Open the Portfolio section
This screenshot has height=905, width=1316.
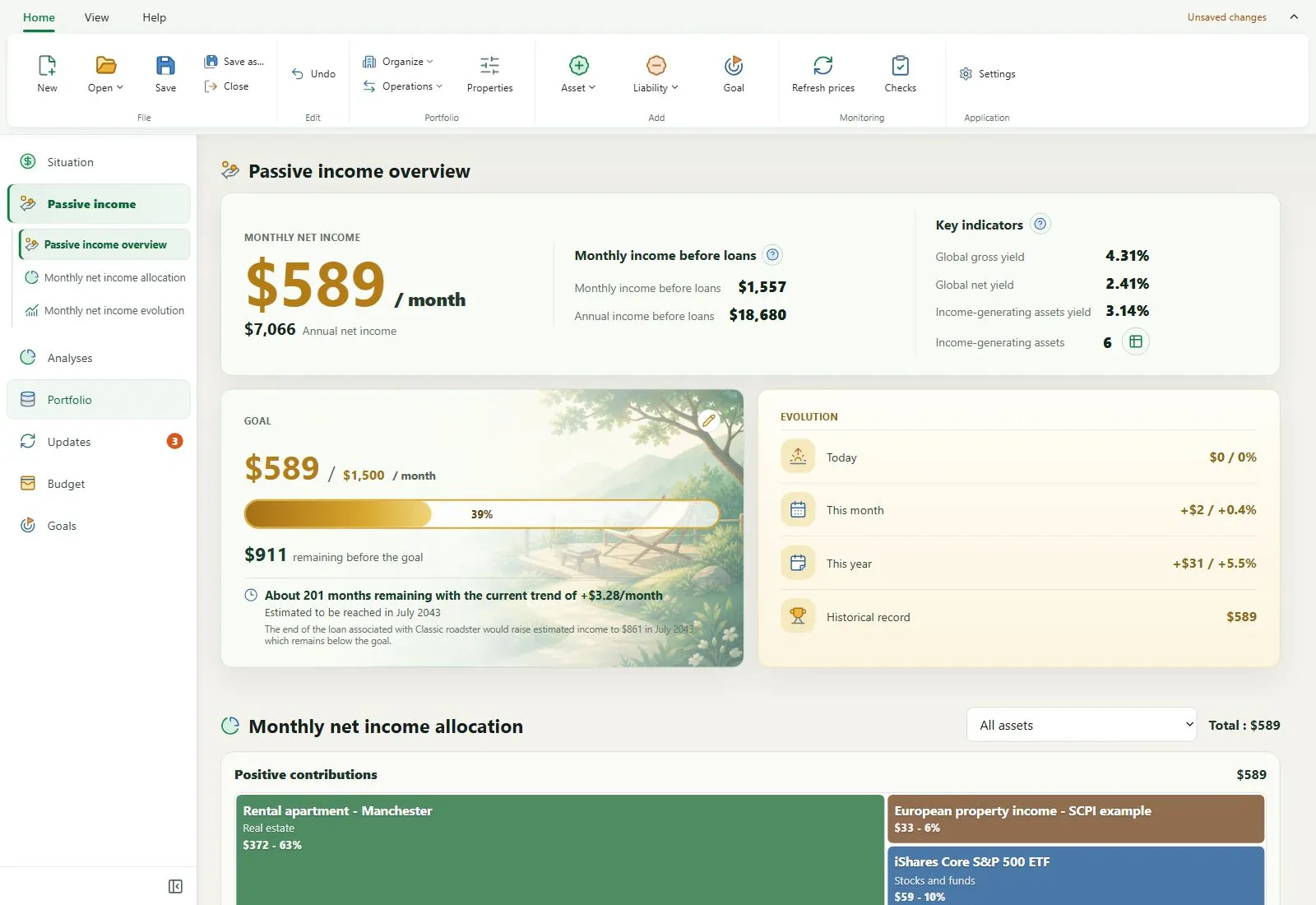pos(99,400)
